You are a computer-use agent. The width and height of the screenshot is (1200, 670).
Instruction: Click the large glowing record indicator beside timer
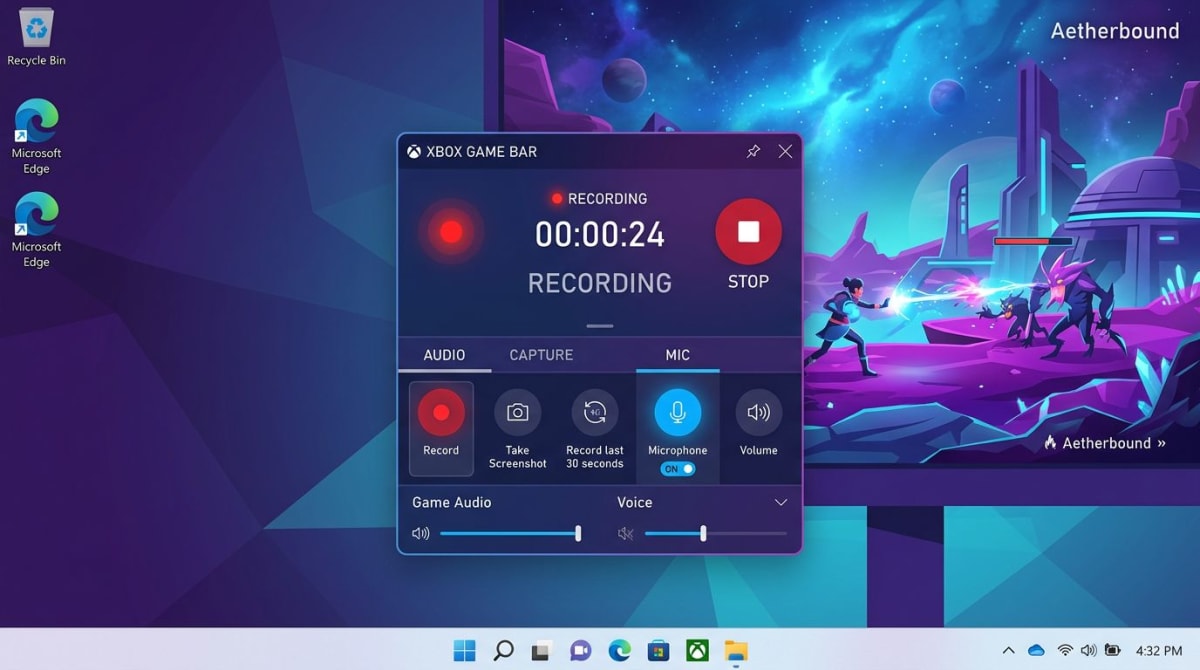coord(451,232)
